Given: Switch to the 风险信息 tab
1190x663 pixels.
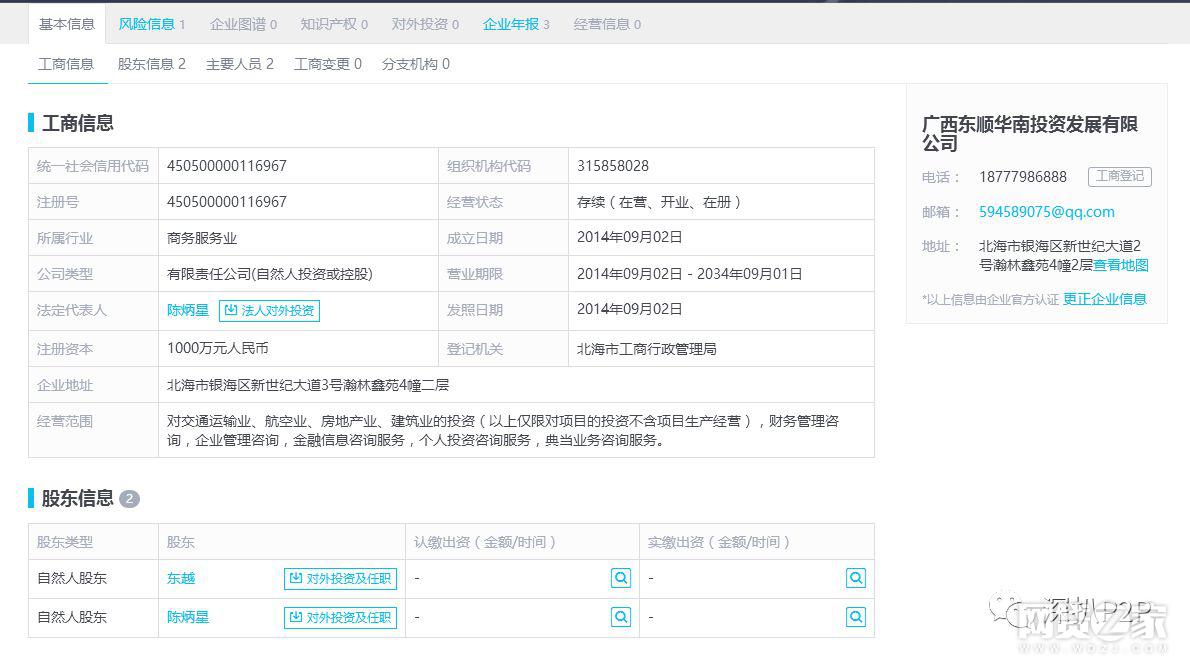Looking at the screenshot, I should pyautogui.click(x=151, y=24).
